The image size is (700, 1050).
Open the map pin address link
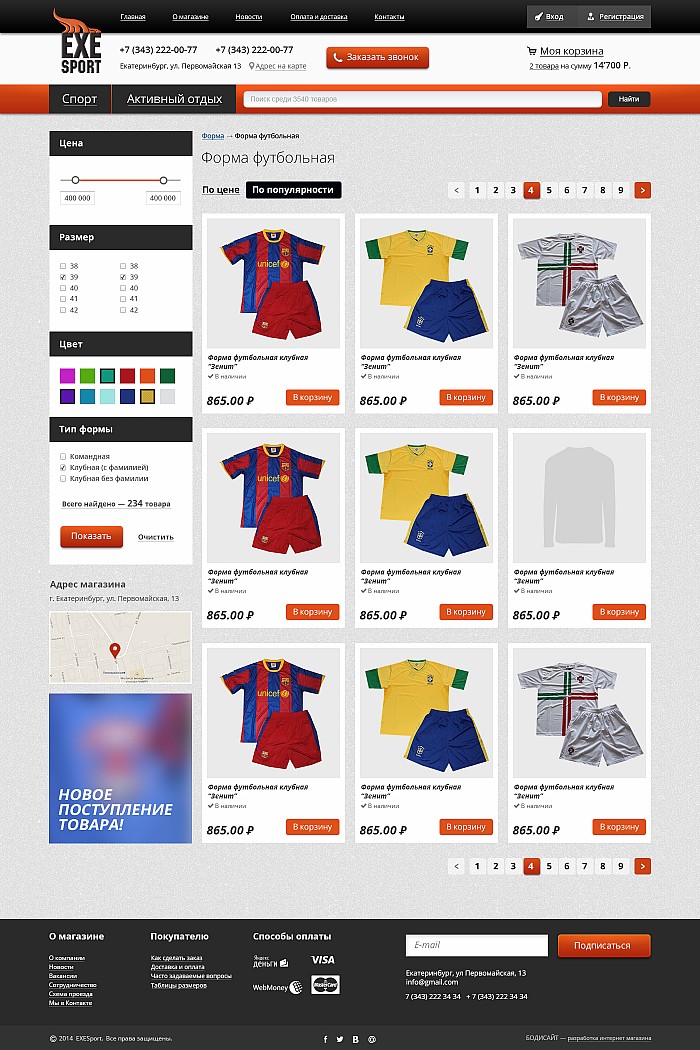(277, 66)
